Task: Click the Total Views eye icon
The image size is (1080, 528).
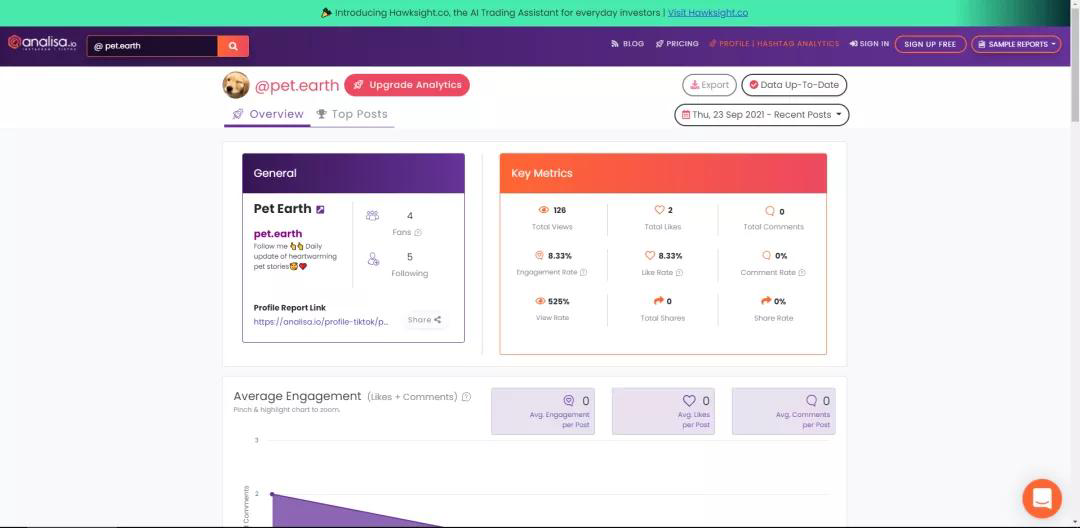Action: pyautogui.click(x=543, y=210)
